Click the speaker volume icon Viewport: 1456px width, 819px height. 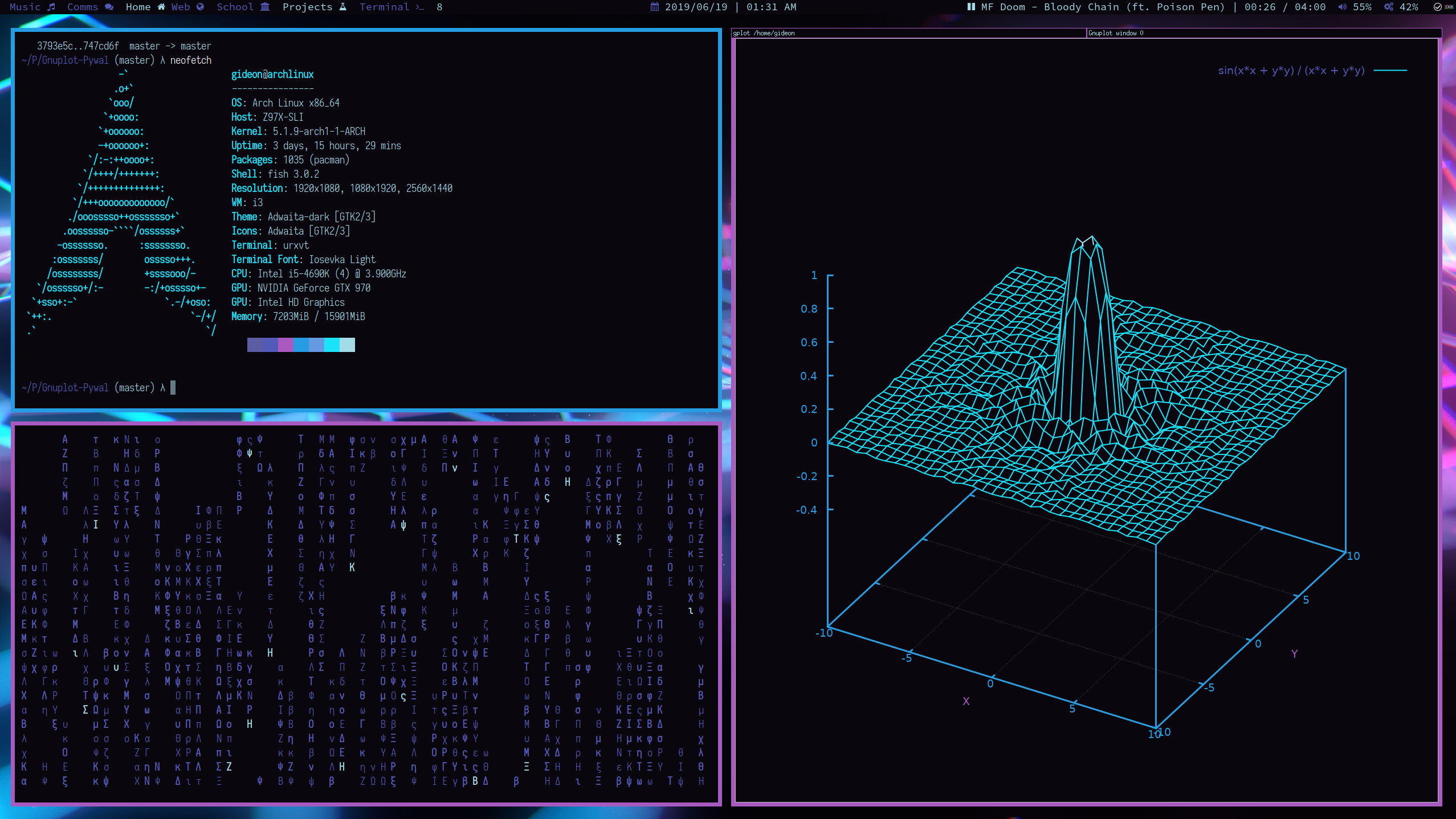point(1342,7)
